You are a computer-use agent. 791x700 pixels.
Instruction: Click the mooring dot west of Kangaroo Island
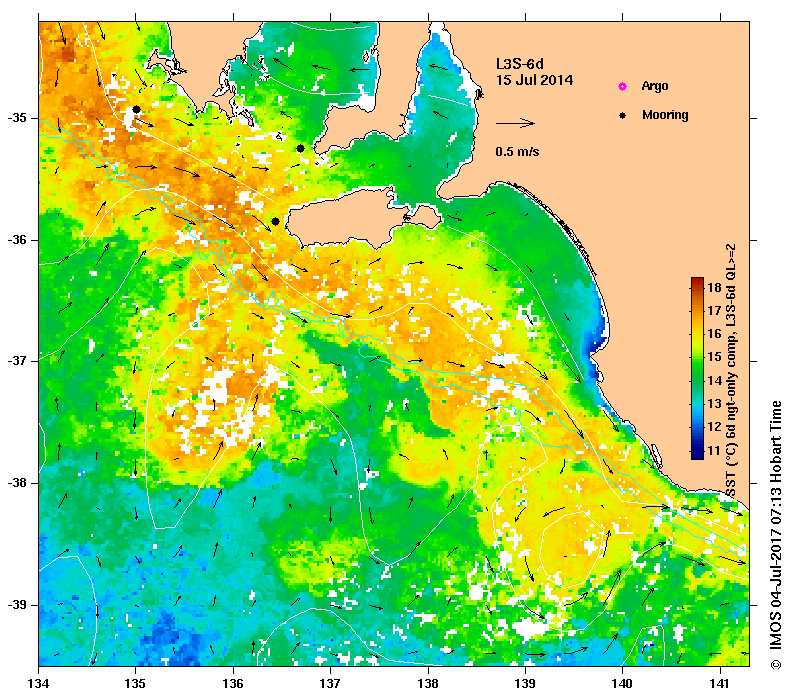pos(275,221)
